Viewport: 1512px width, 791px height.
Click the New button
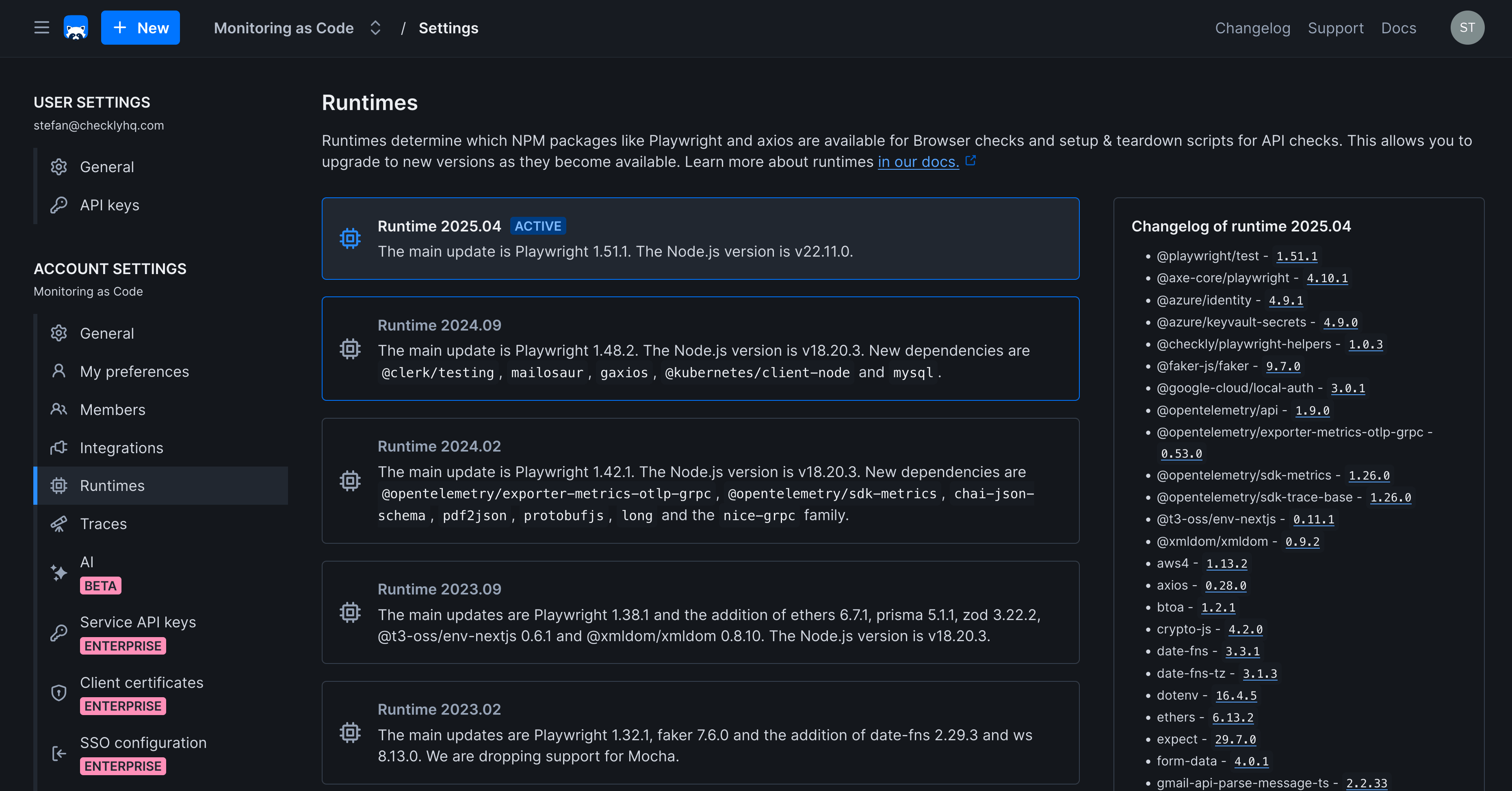(x=140, y=28)
